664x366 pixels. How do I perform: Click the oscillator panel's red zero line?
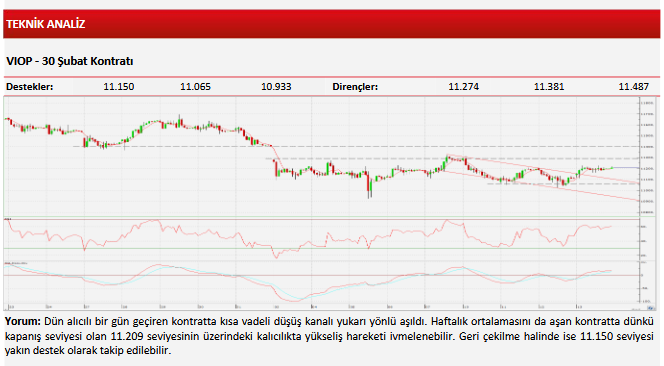(321, 275)
